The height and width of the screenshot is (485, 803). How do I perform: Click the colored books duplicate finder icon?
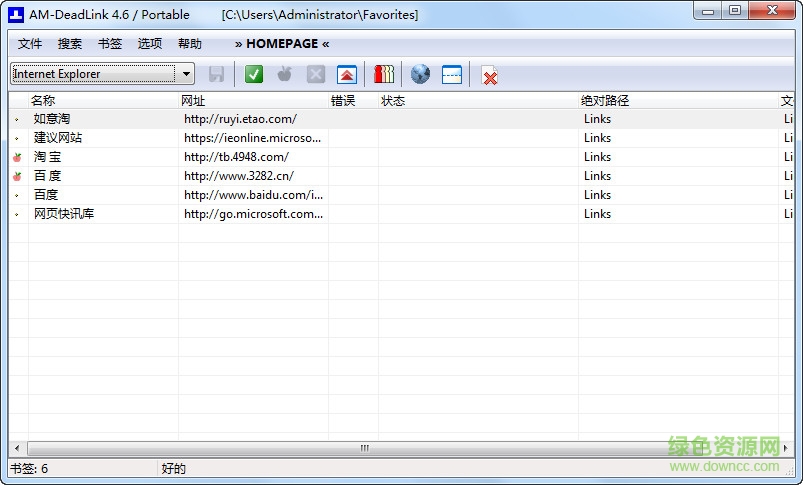pos(384,74)
